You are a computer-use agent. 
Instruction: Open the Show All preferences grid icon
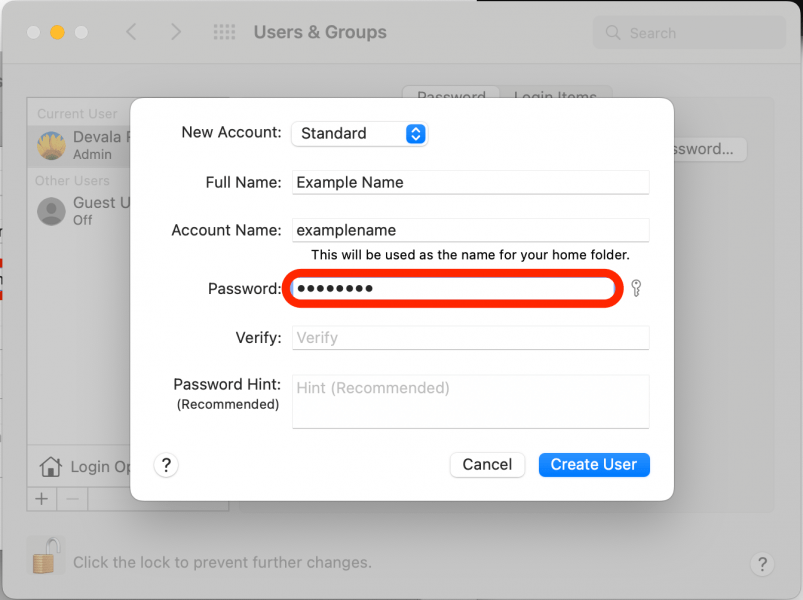tap(224, 31)
